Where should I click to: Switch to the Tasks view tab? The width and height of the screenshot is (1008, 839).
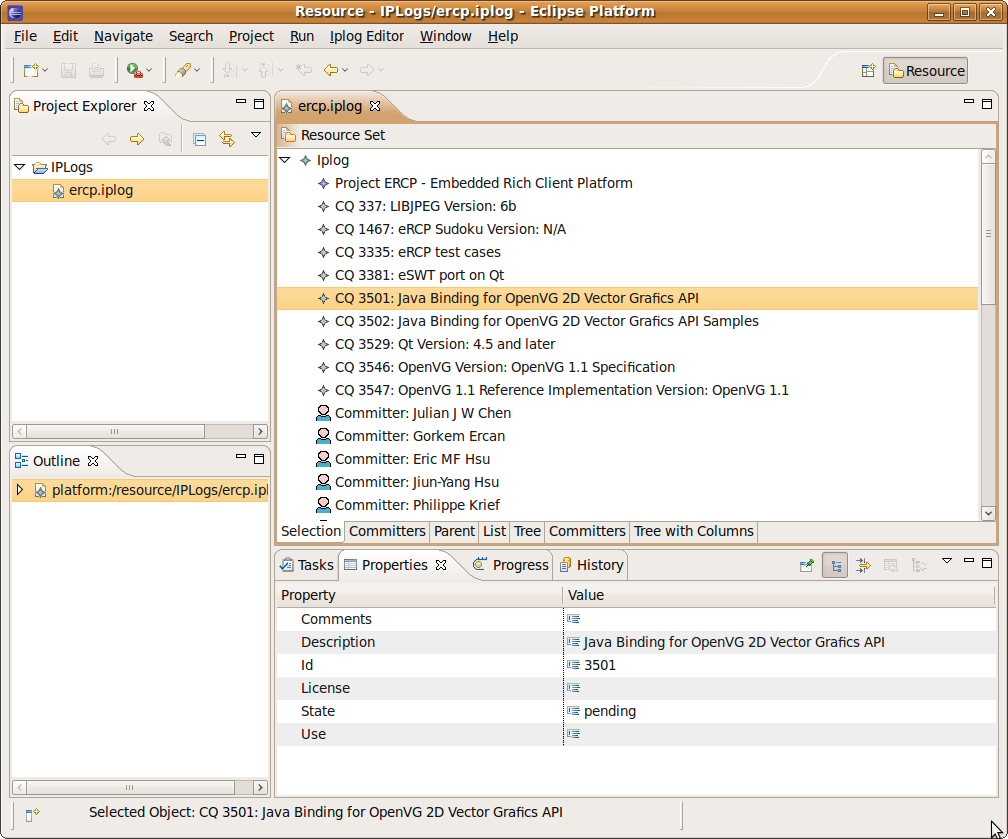coord(307,565)
